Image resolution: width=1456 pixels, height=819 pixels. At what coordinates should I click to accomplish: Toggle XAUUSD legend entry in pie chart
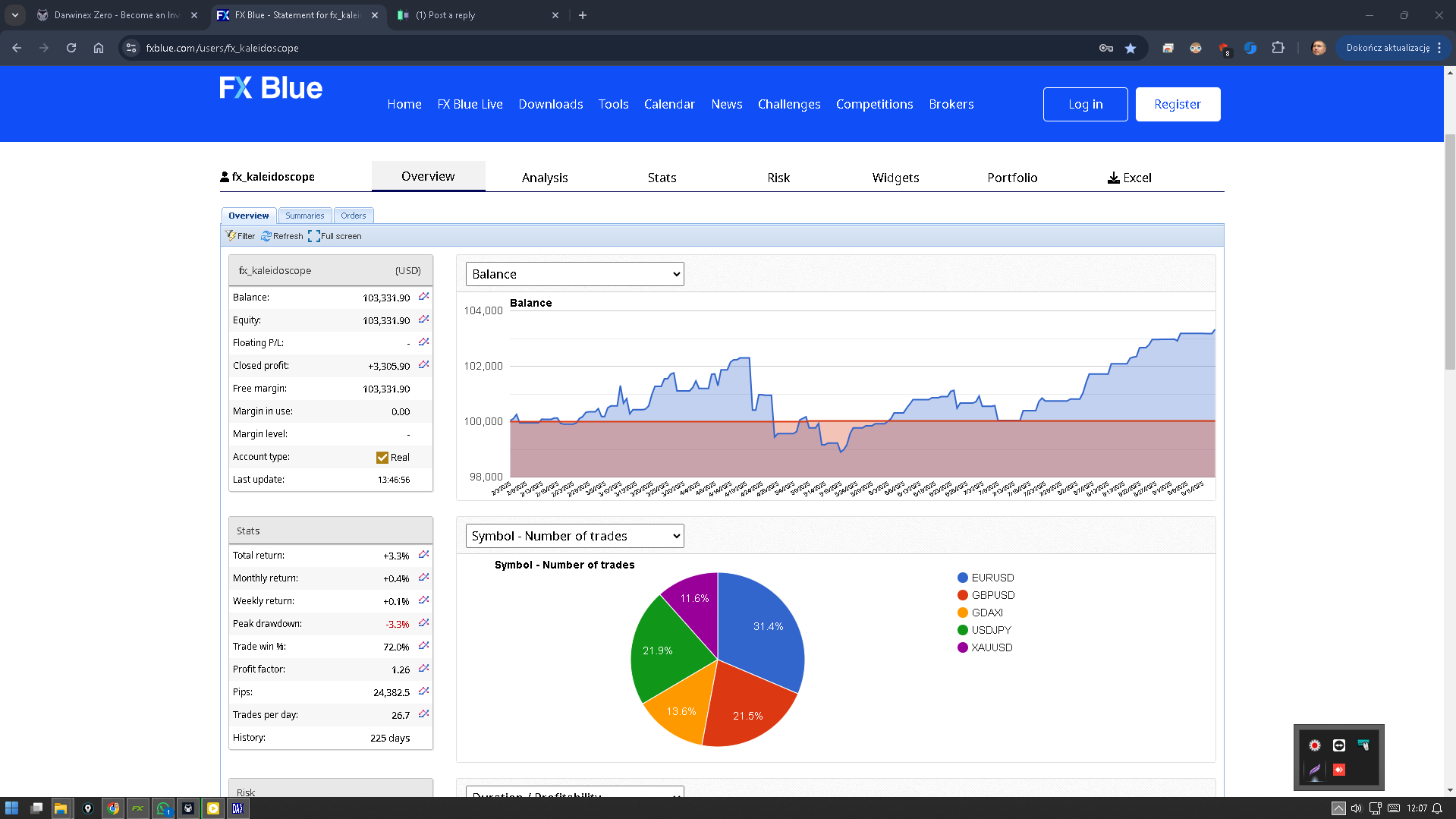click(985, 647)
